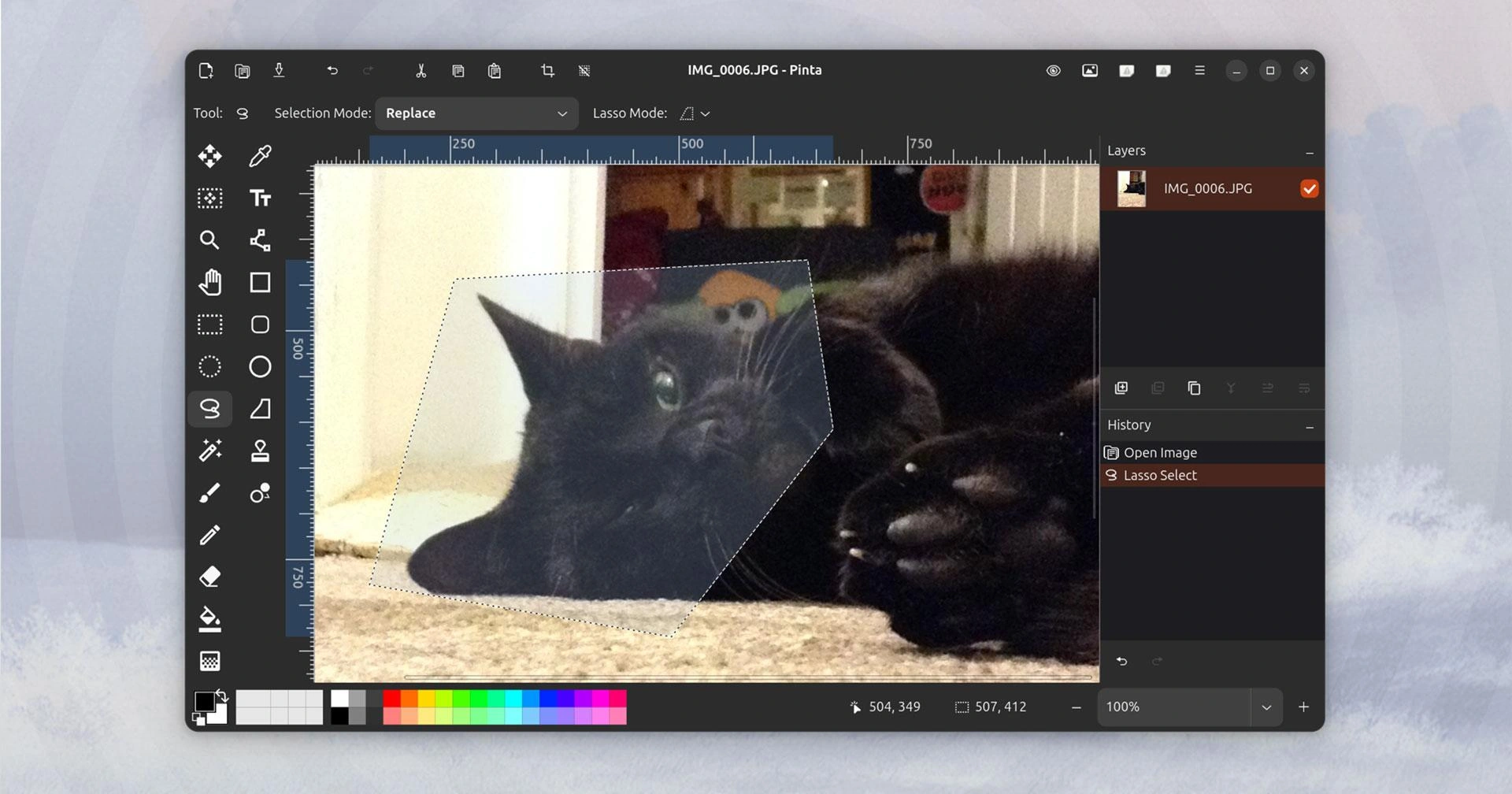The width and height of the screenshot is (1512, 794).
Task: Click the zoom percentage input field
Action: pyautogui.click(x=1173, y=707)
